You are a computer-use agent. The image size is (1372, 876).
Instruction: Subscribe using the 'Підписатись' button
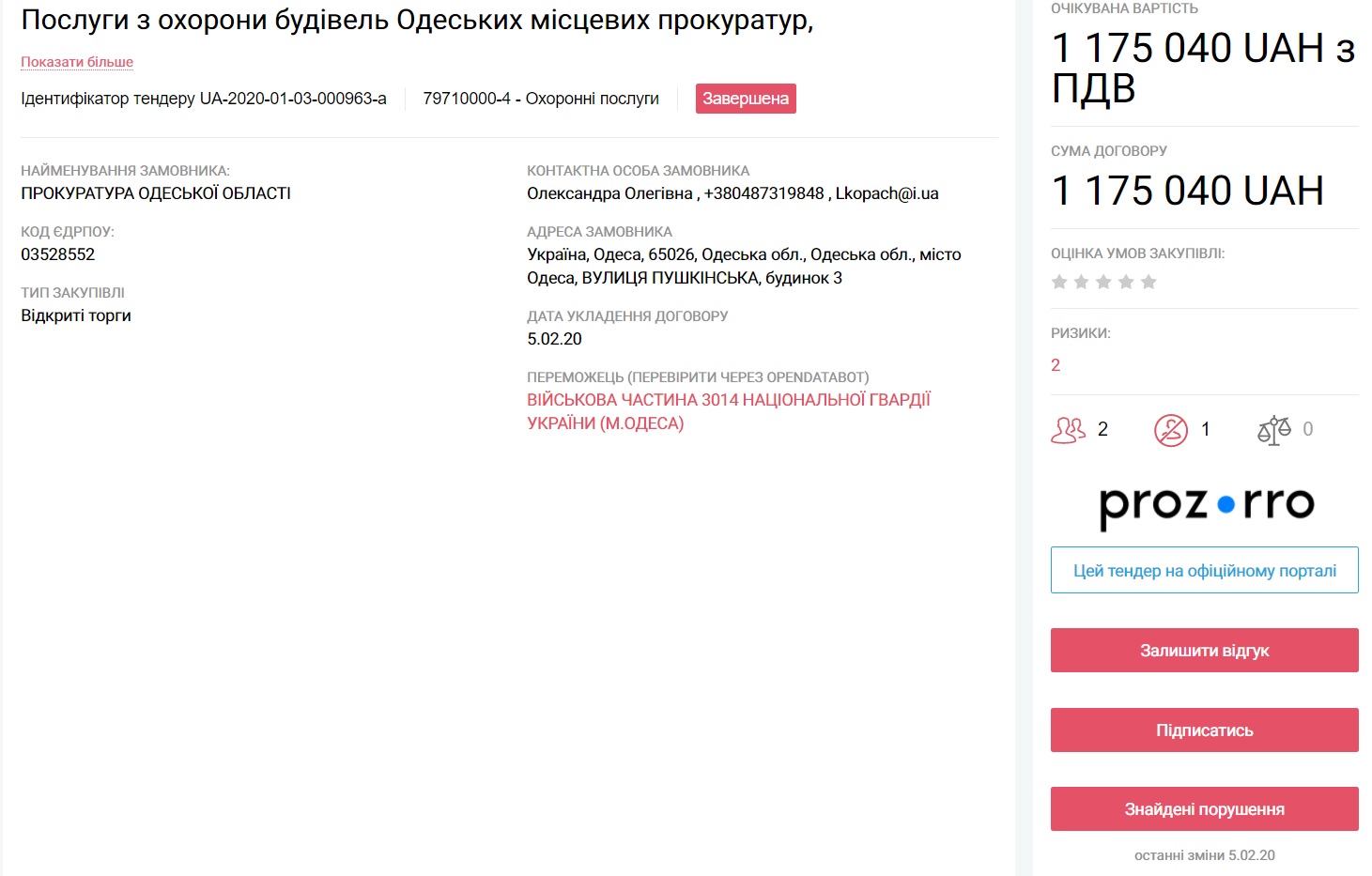[x=1205, y=730]
